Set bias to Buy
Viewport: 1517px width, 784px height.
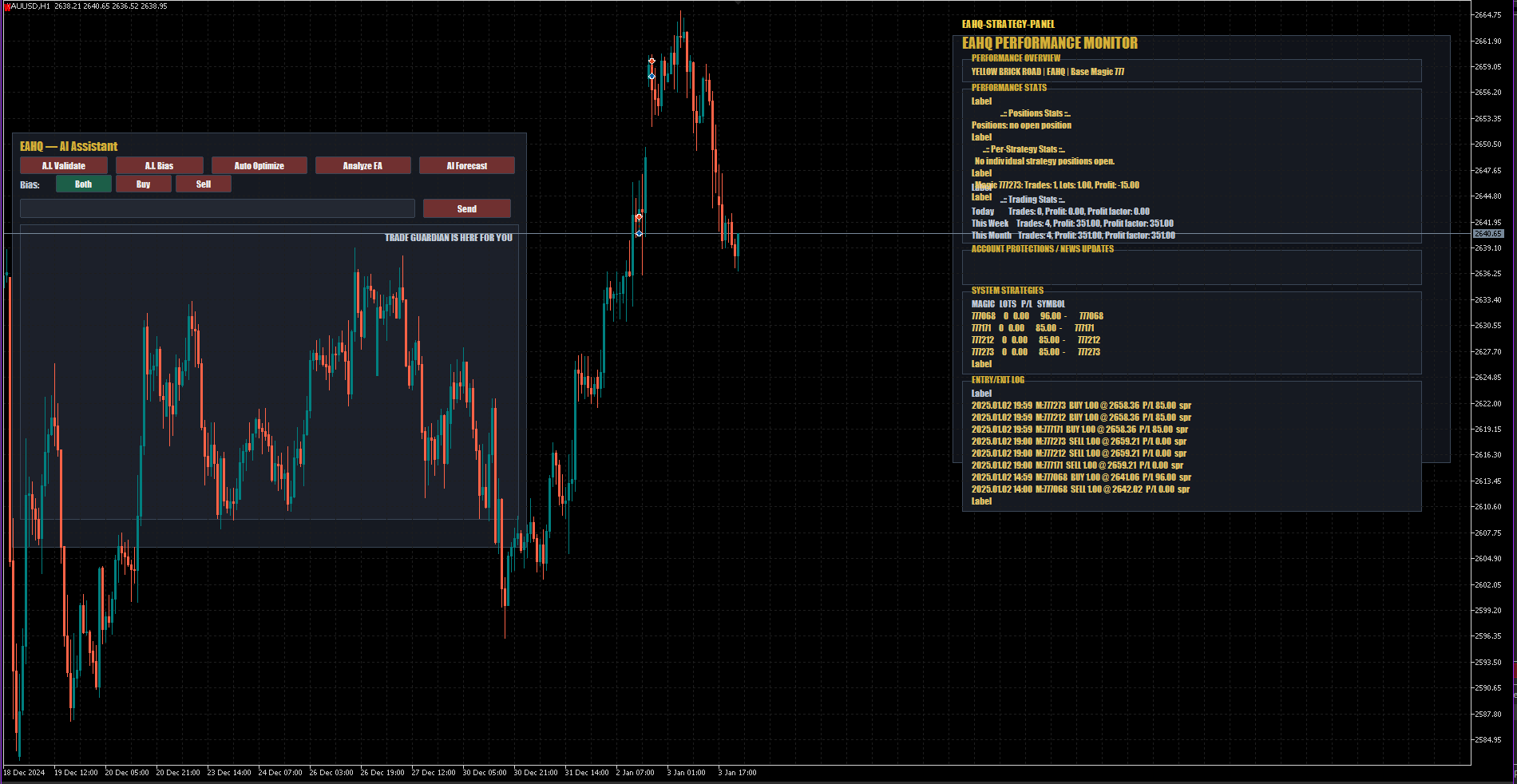click(144, 184)
